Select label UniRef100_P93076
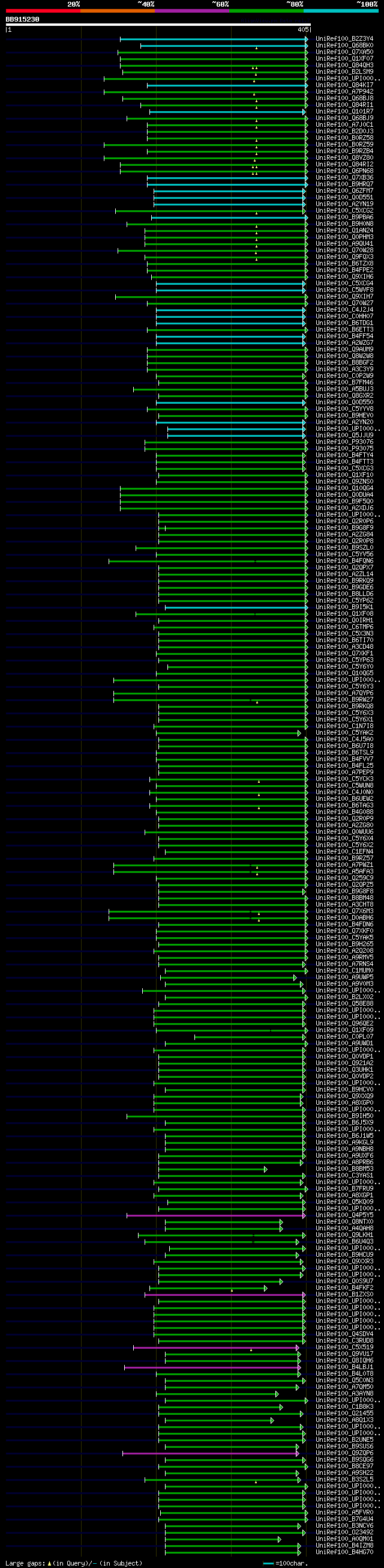Image resolution: width=384 pixels, height=1568 pixels. pos(344,442)
